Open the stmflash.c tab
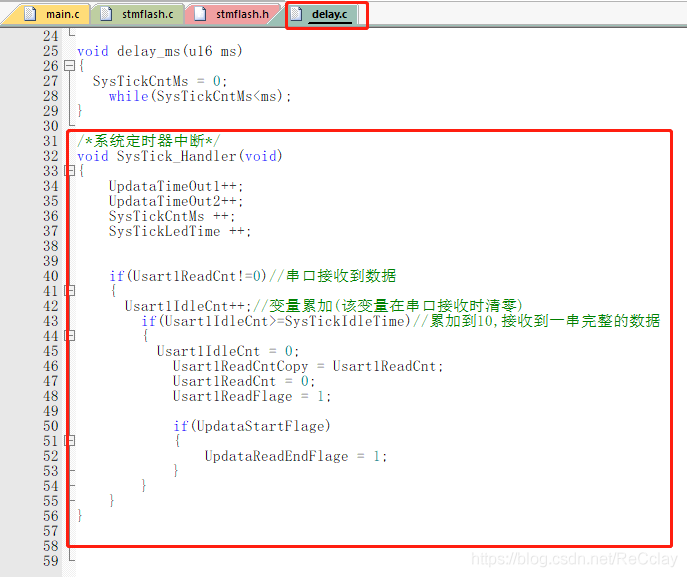The height and width of the screenshot is (577, 687). 138,14
